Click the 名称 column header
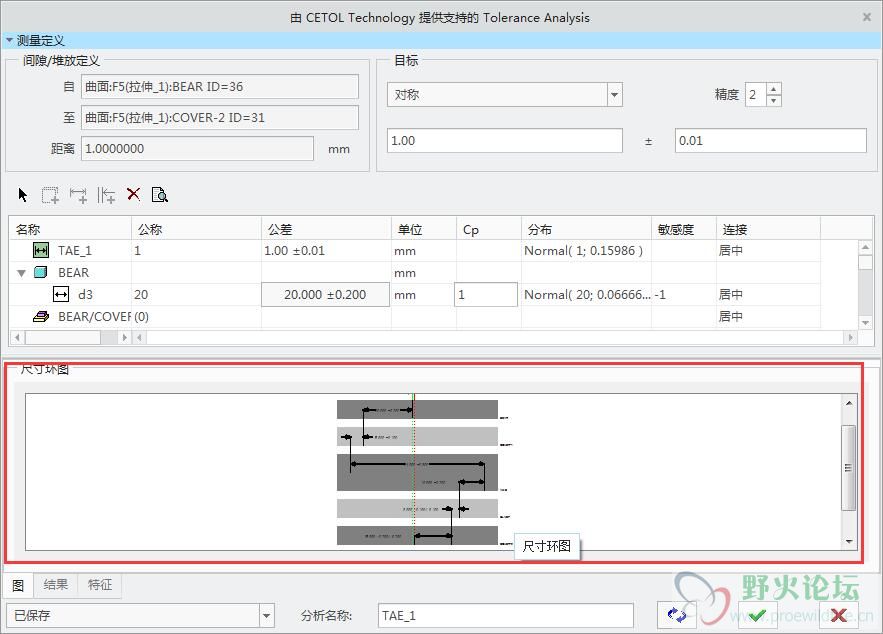The image size is (883, 634). tap(70, 229)
